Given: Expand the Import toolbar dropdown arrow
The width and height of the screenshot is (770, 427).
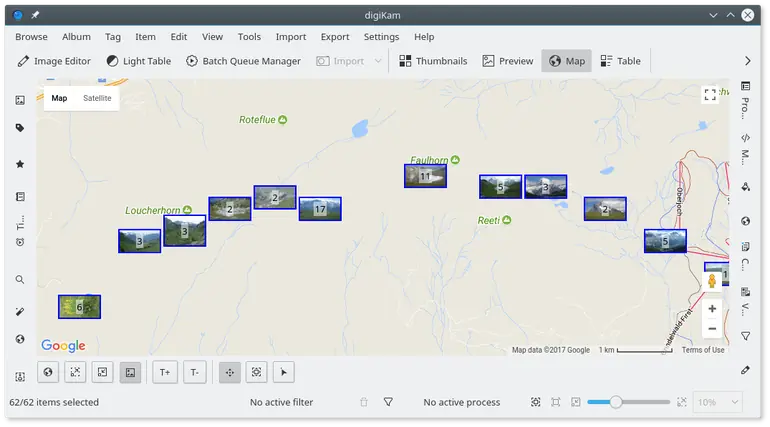Looking at the screenshot, I should 378,61.
